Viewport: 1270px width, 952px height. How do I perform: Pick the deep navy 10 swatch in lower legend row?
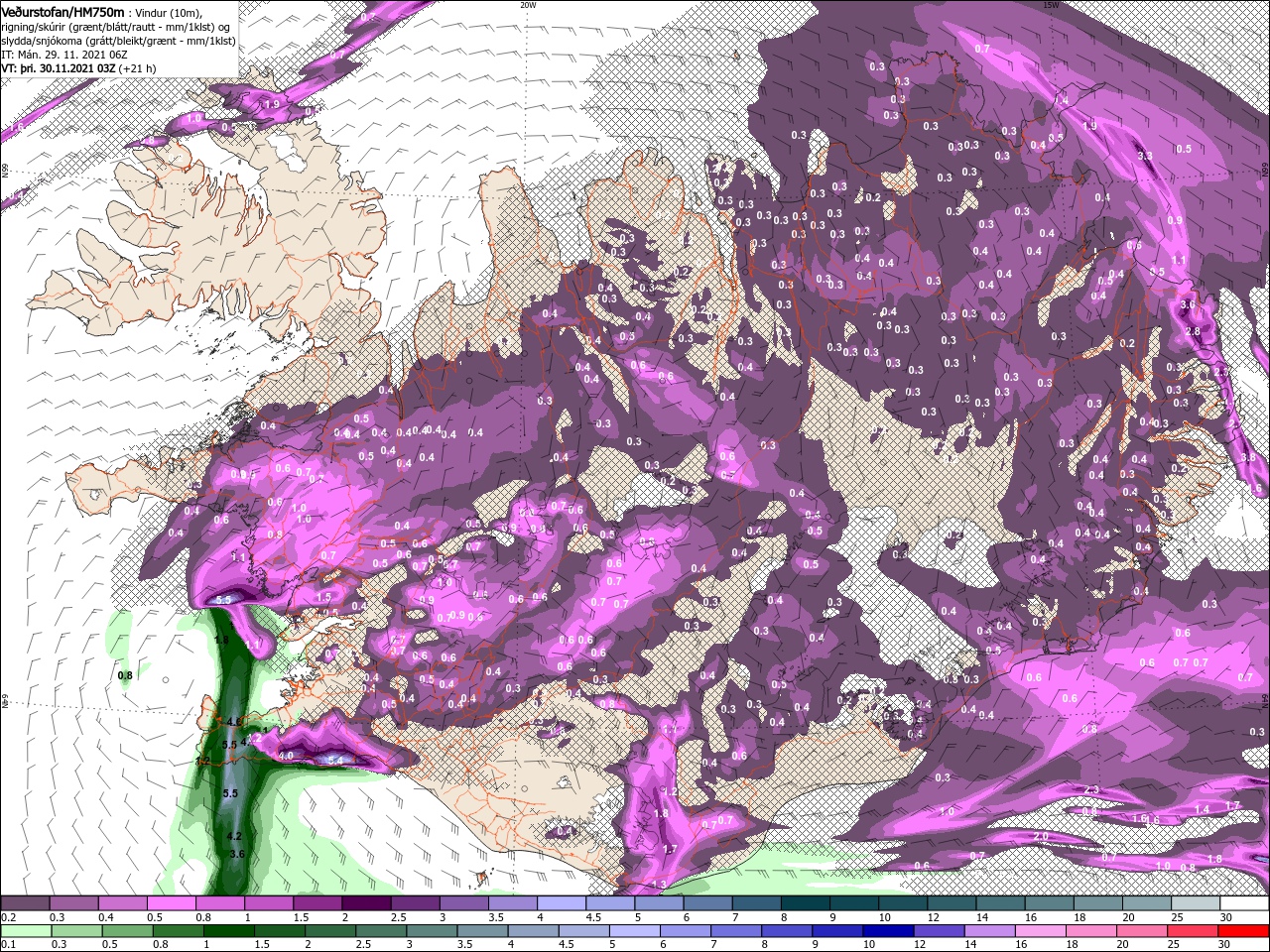tap(889, 931)
